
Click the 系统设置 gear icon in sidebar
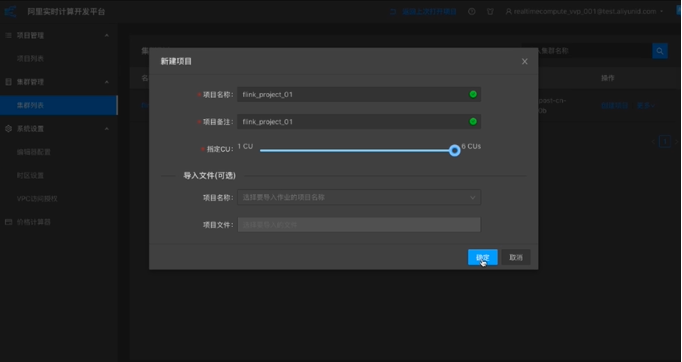(8, 129)
